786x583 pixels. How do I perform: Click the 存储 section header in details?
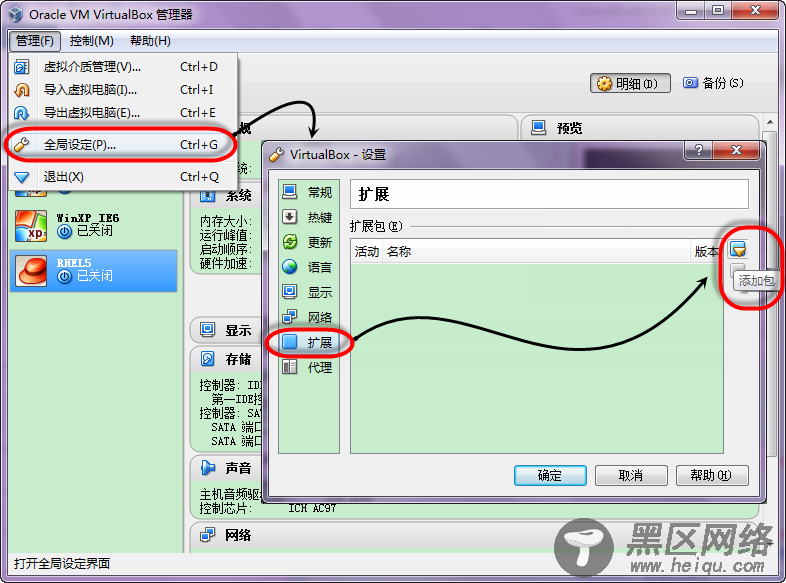tap(238, 359)
